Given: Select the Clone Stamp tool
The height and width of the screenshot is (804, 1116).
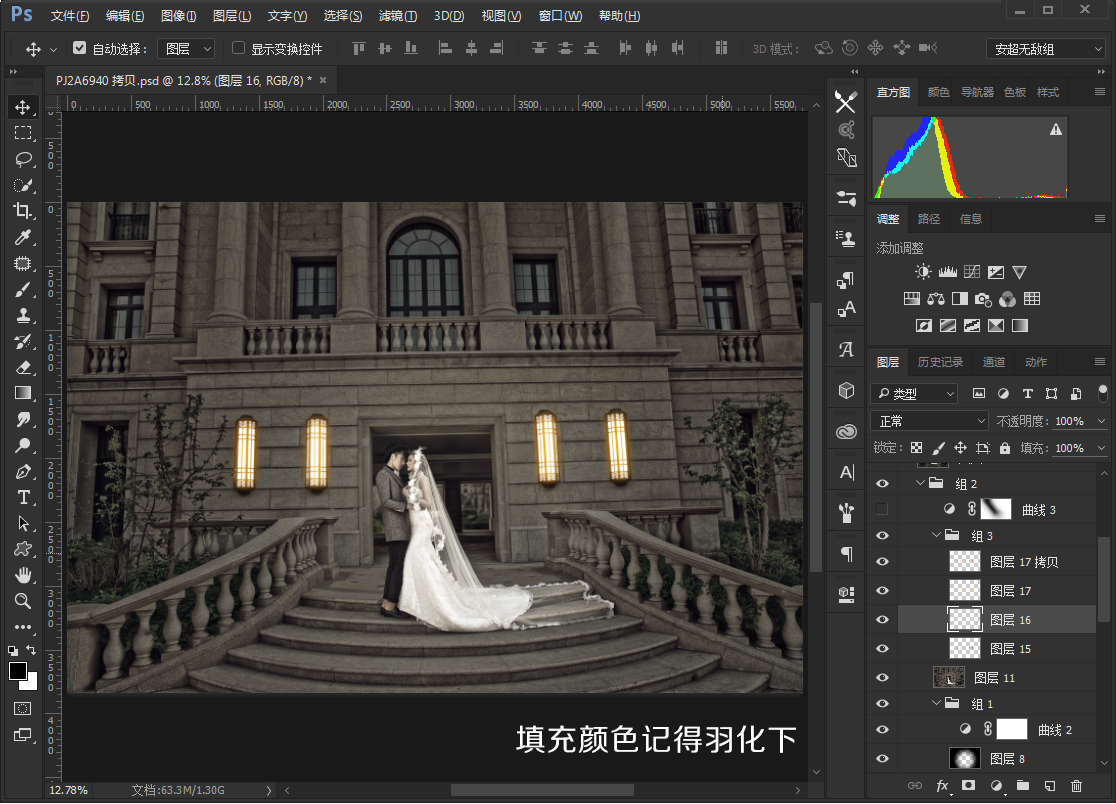Looking at the screenshot, I should [23, 316].
